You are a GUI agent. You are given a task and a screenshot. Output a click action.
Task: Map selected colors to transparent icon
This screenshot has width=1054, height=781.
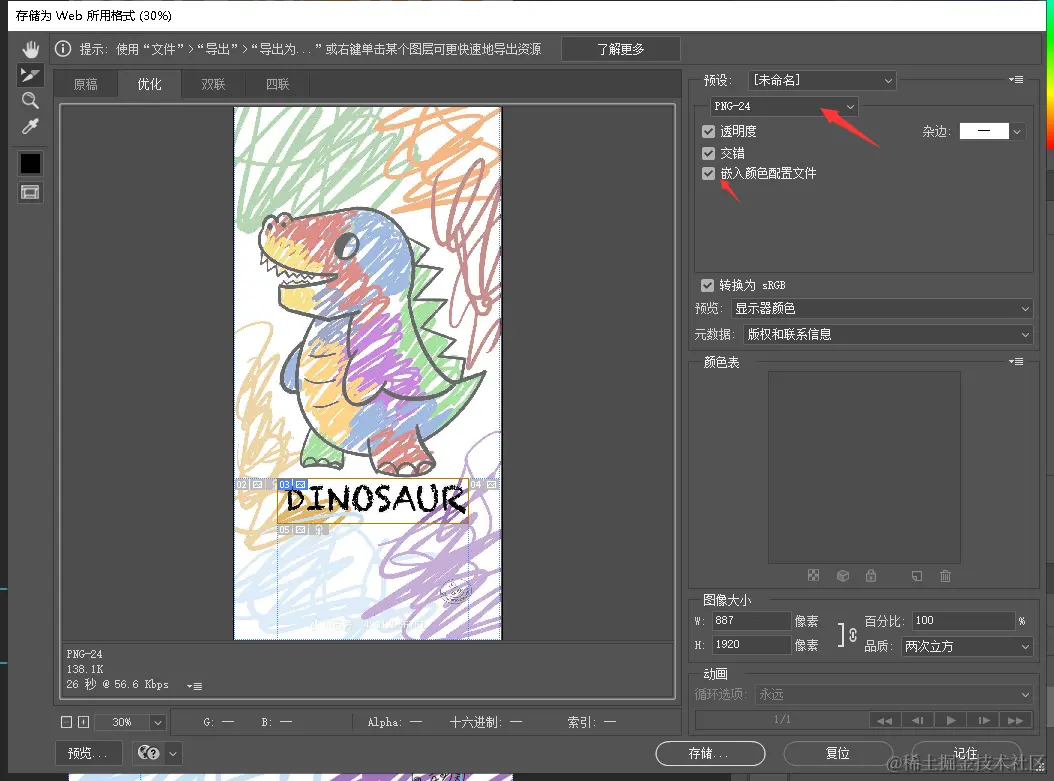[813, 575]
